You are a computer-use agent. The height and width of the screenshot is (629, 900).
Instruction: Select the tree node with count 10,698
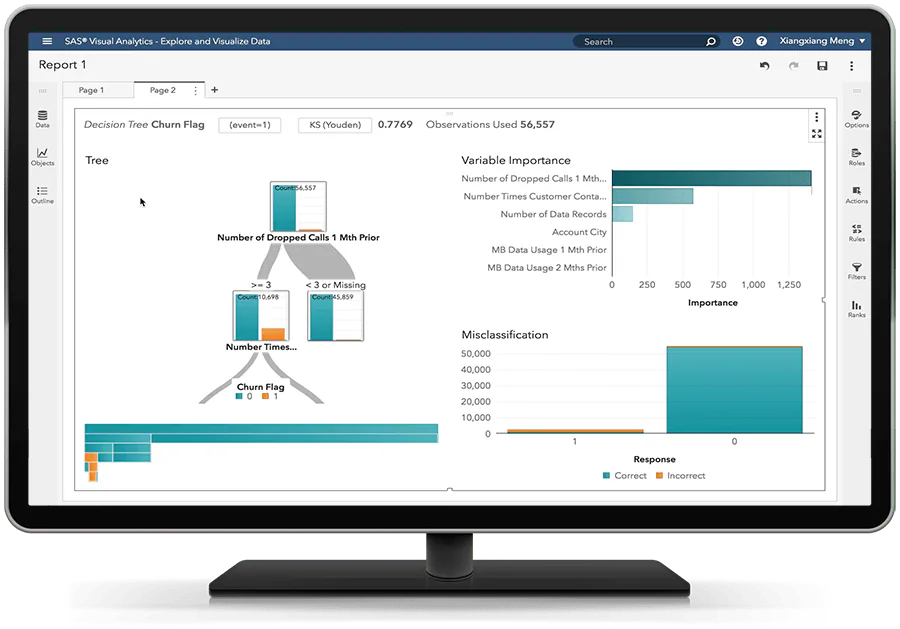pos(261,316)
